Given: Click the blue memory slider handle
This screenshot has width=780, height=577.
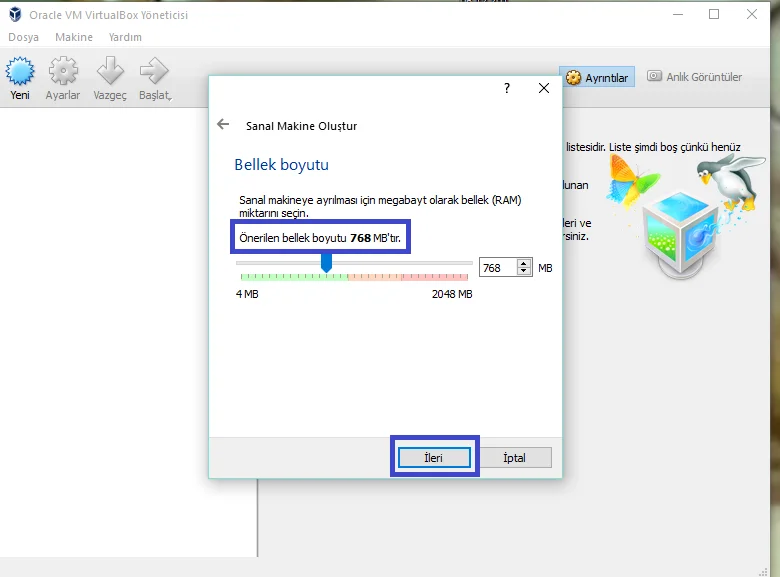Looking at the screenshot, I should 326,263.
